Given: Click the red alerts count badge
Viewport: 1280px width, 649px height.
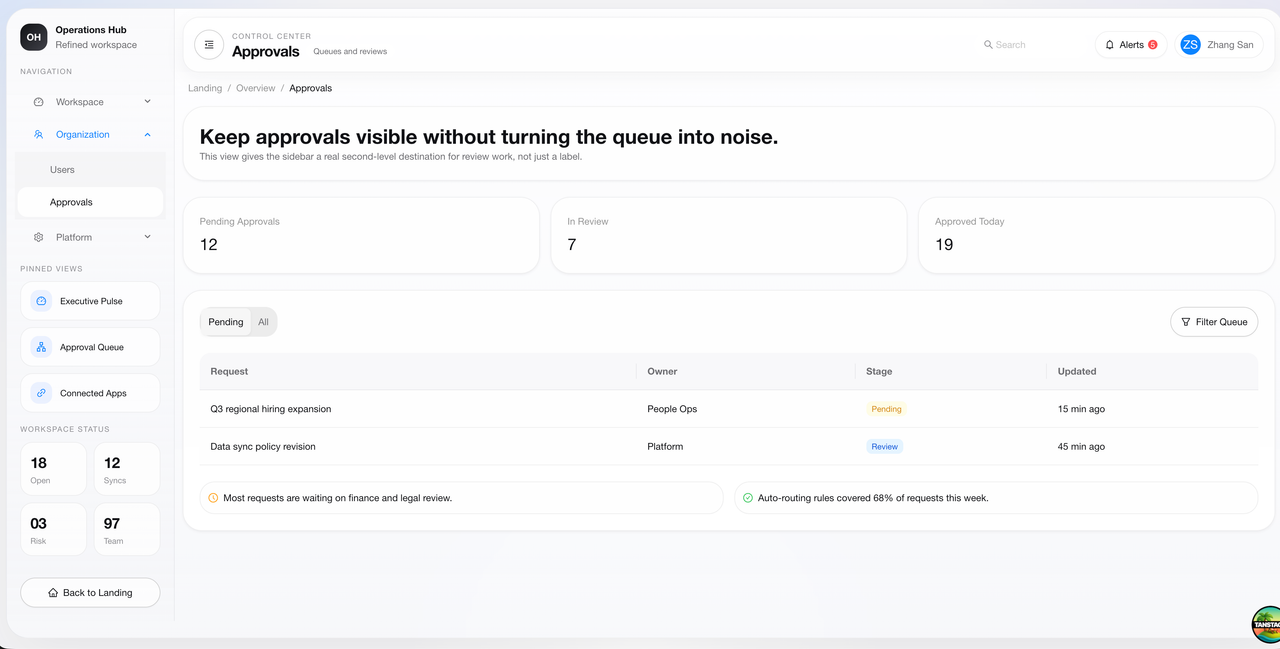Looking at the screenshot, I should coord(1153,45).
